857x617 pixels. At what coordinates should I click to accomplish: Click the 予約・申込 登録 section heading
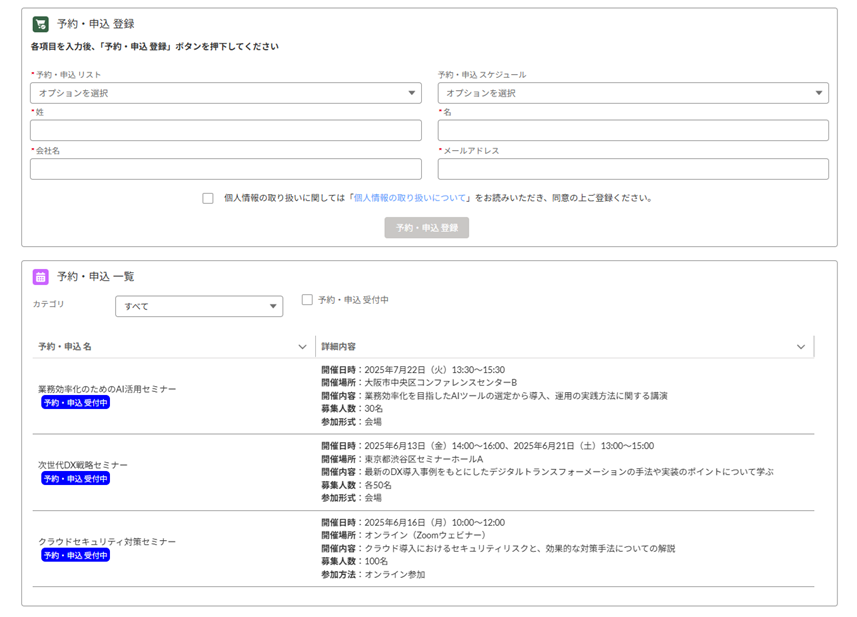coord(96,24)
